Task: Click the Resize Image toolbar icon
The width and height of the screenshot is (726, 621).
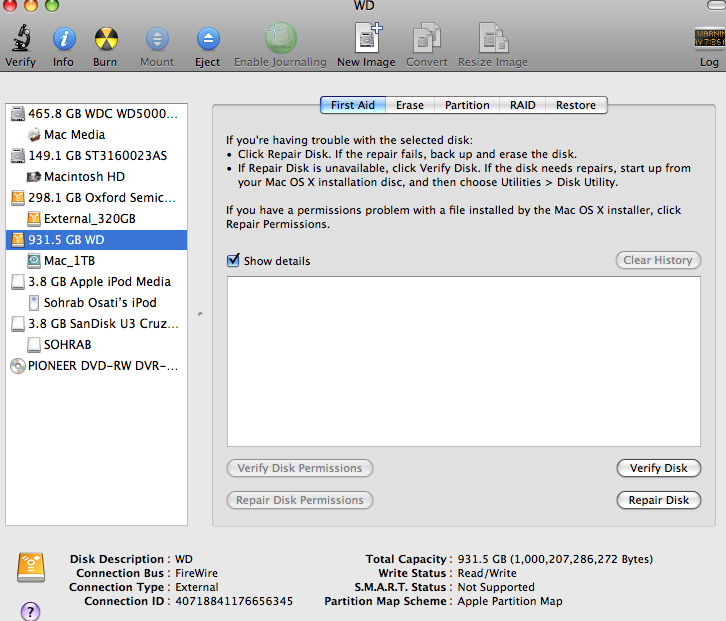Action: [494, 37]
